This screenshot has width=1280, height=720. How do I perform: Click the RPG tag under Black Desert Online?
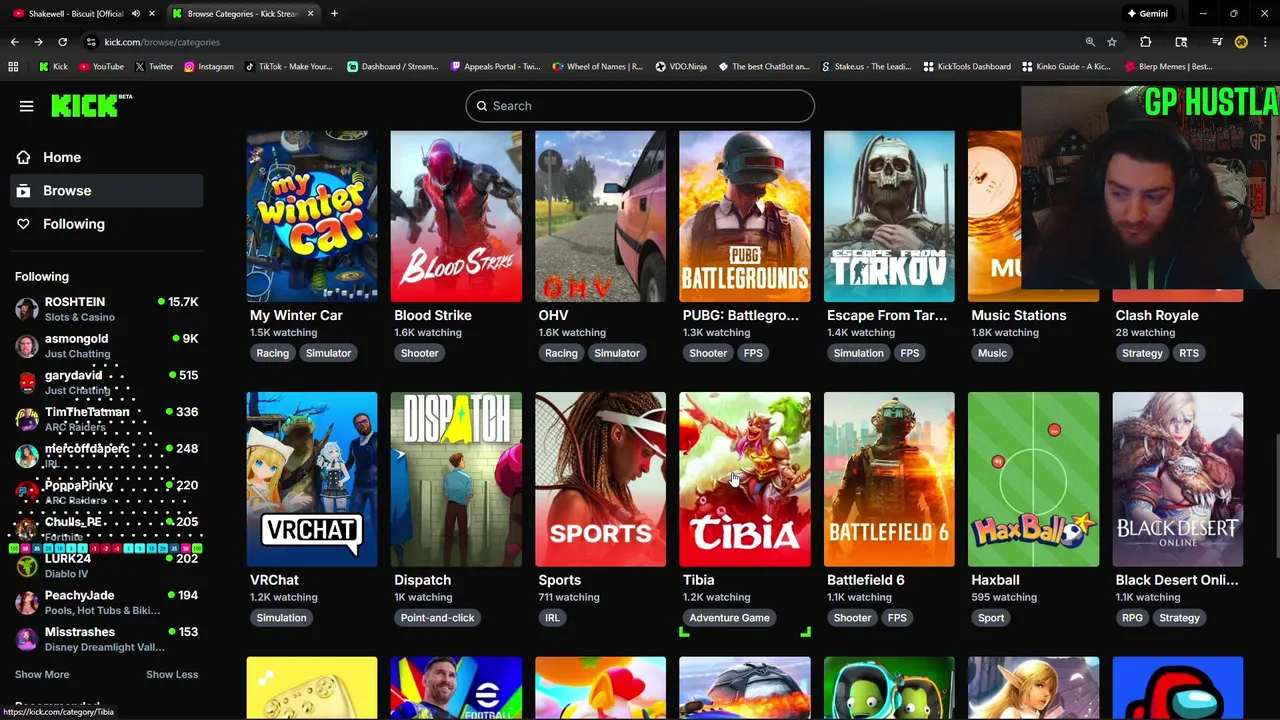(1132, 618)
